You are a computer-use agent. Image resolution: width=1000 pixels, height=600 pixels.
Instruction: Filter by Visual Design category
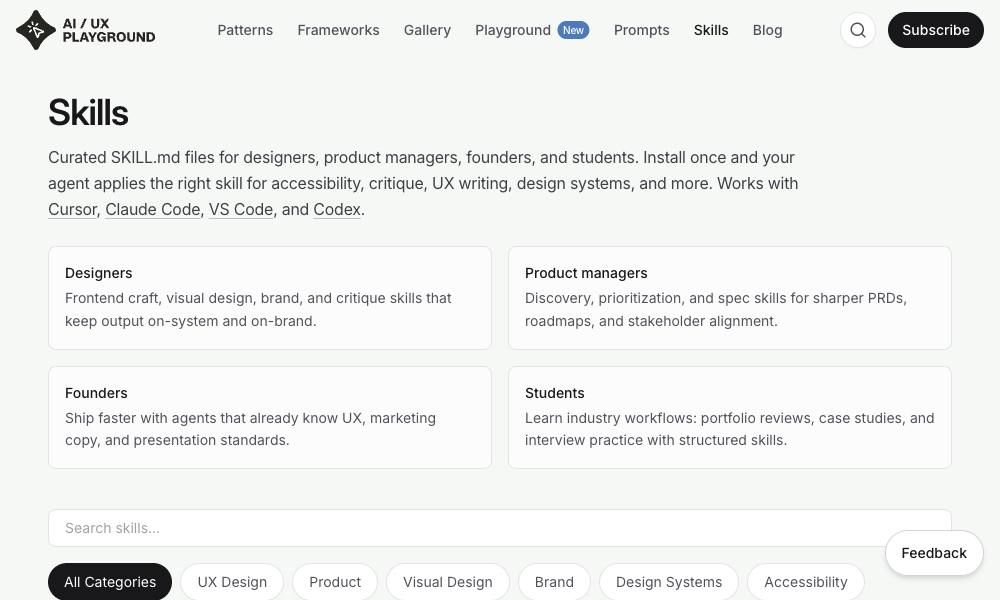tap(448, 582)
